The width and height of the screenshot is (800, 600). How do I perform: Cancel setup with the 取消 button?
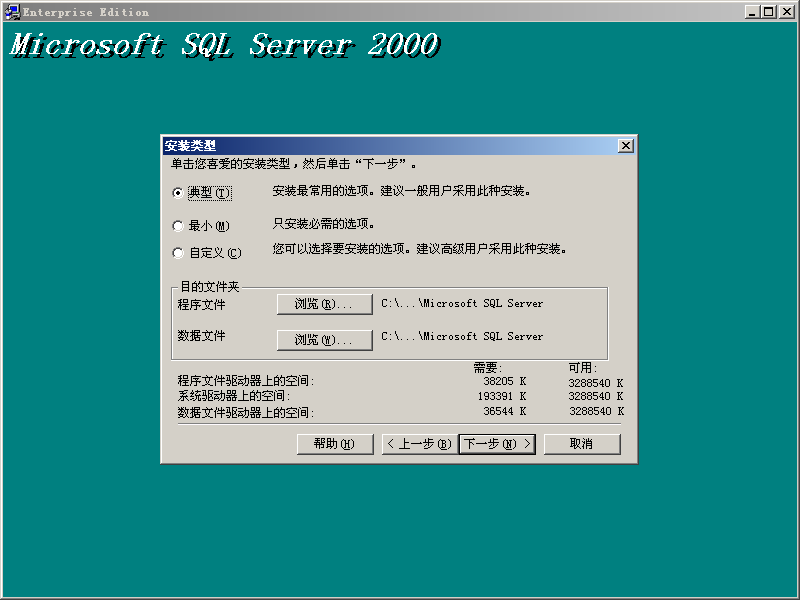tap(582, 444)
